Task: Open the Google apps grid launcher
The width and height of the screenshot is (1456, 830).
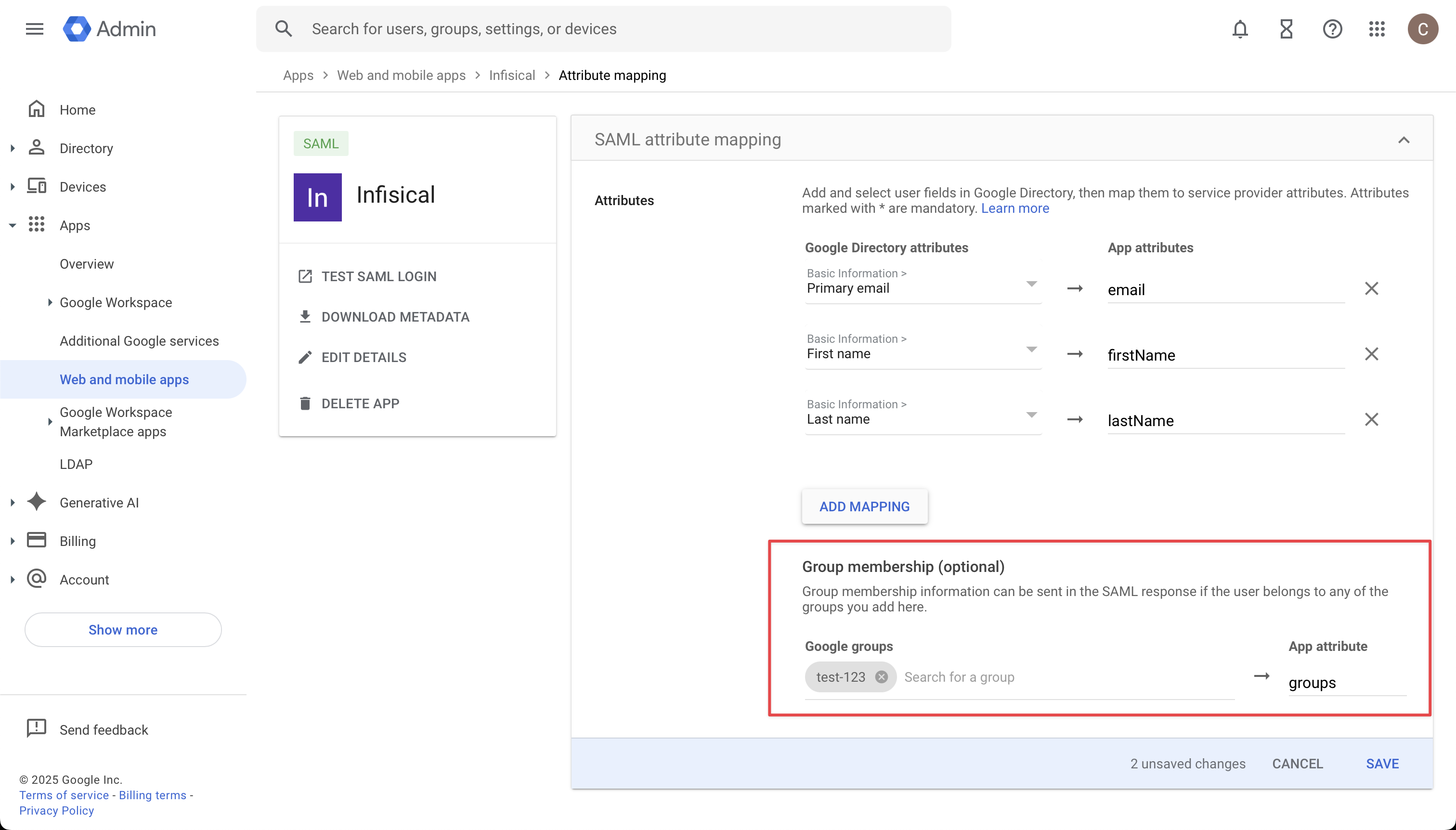Action: (1377, 28)
